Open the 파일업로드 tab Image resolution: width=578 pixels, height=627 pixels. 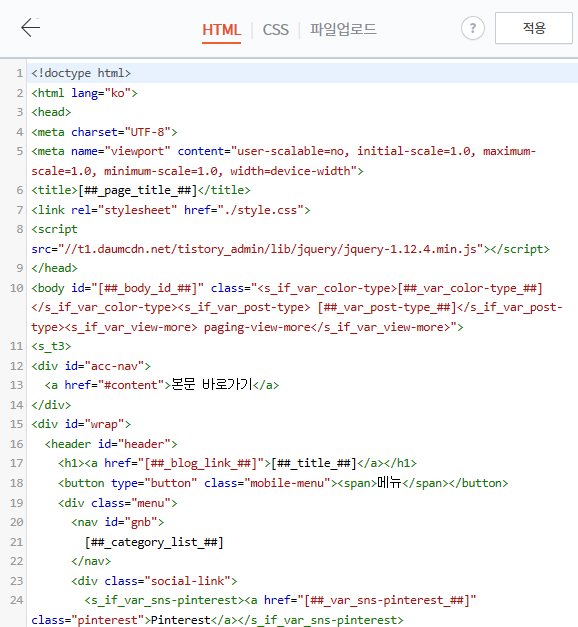(x=343, y=29)
